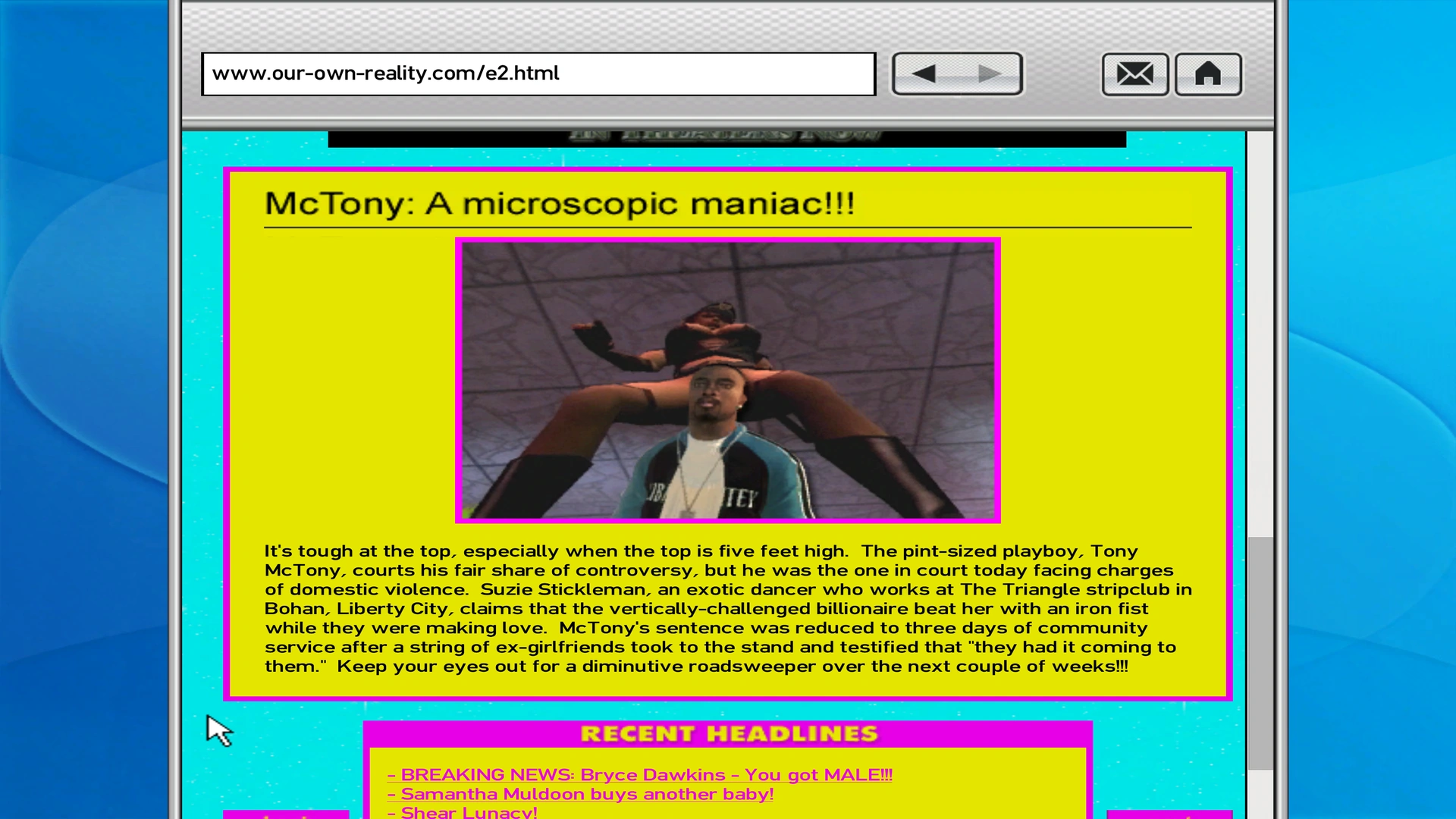This screenshot has width=1456, height=819.
Task: Open the Shear Lunacy headline link
Action: click(x=462, y=812)
